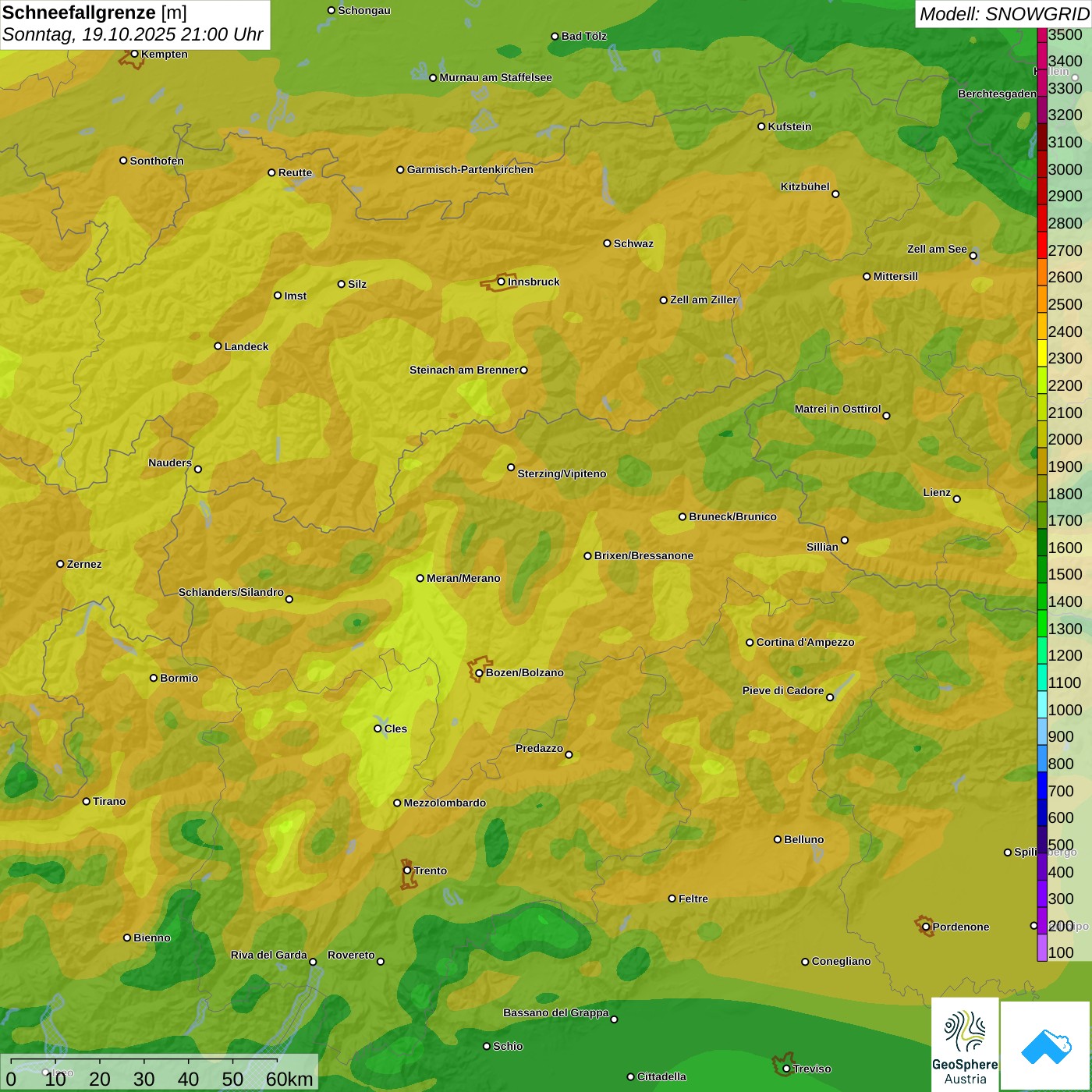Click the 100 m violet legend swatch
The width and height of the screenshot is (1092, 1092).
click(x=1042, y=947)
